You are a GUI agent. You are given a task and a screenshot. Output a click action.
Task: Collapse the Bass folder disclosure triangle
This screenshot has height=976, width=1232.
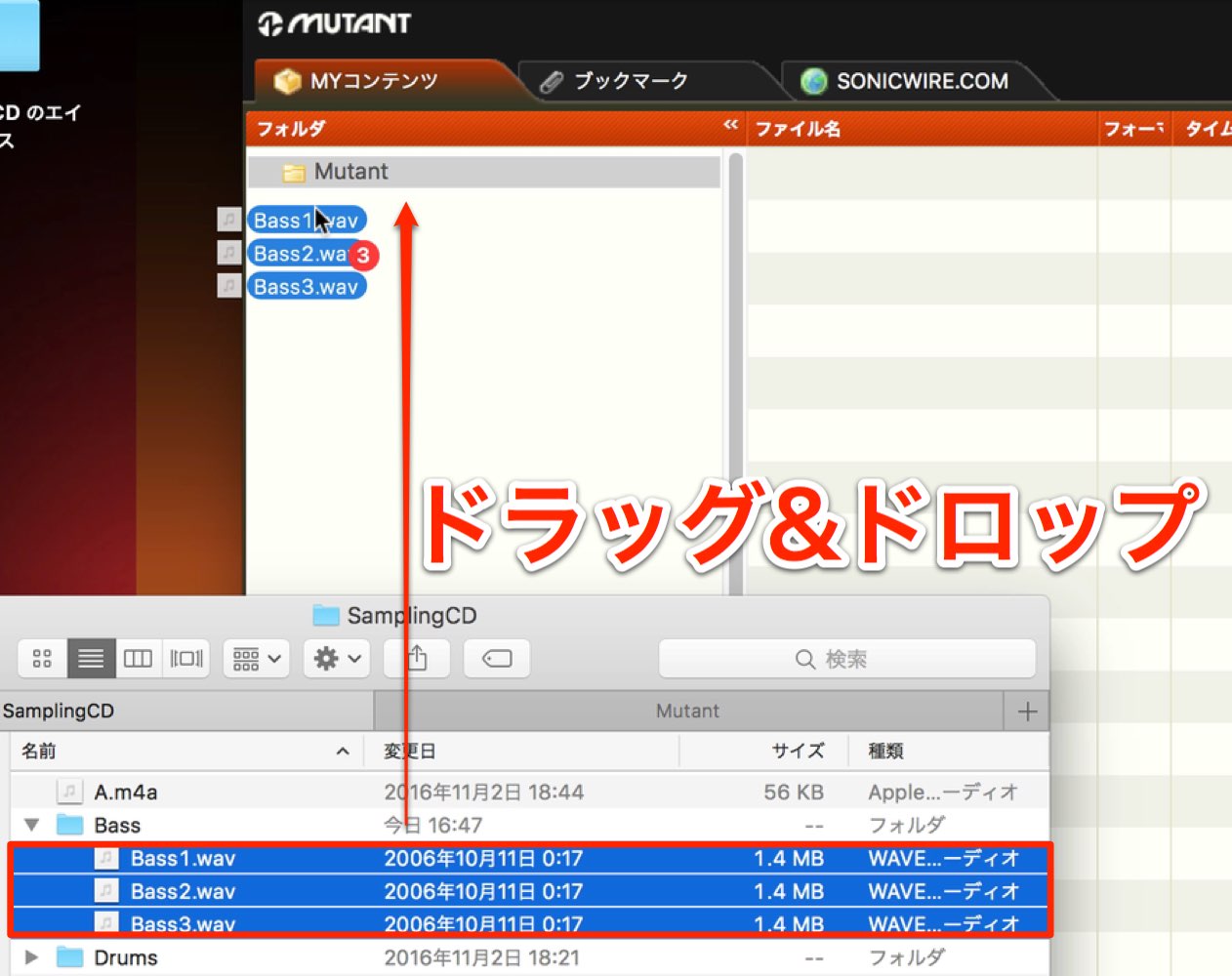pos(31,825)
